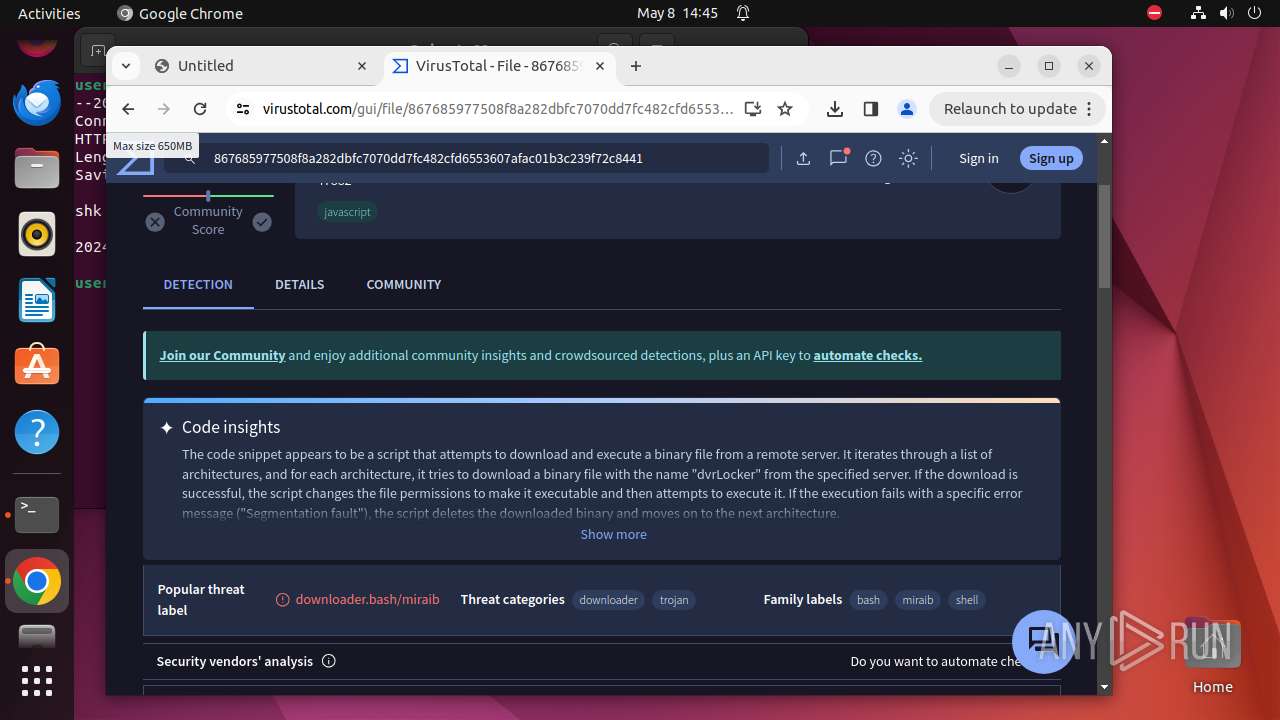This screenshot has width=1280, height=720.
Task: Open the DETAILS tab
Action: 300,284
